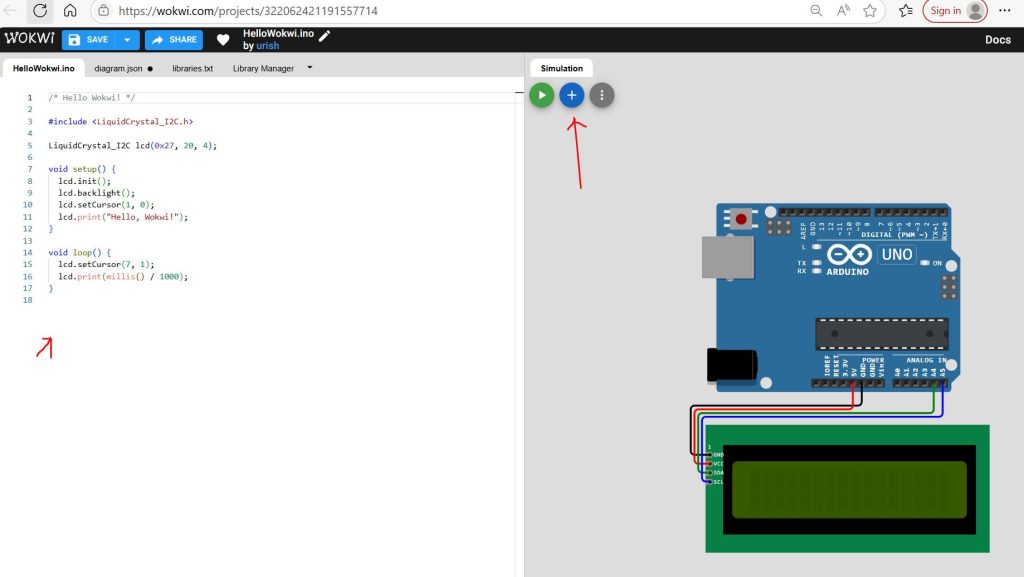Switch to the libraries.txt tab
The width and height of the screenshot is (1024, 577).
[x=193, y=68]
